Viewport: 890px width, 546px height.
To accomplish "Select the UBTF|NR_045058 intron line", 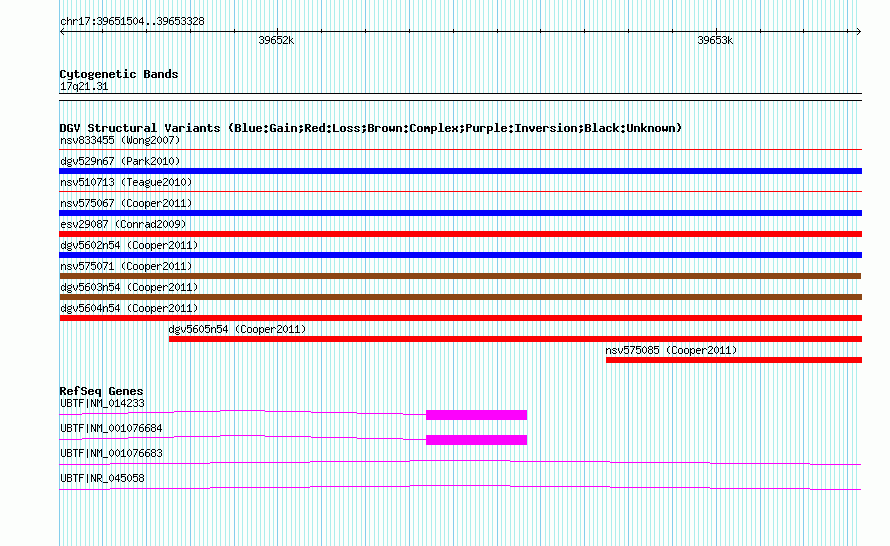I will tap(460, 488).
